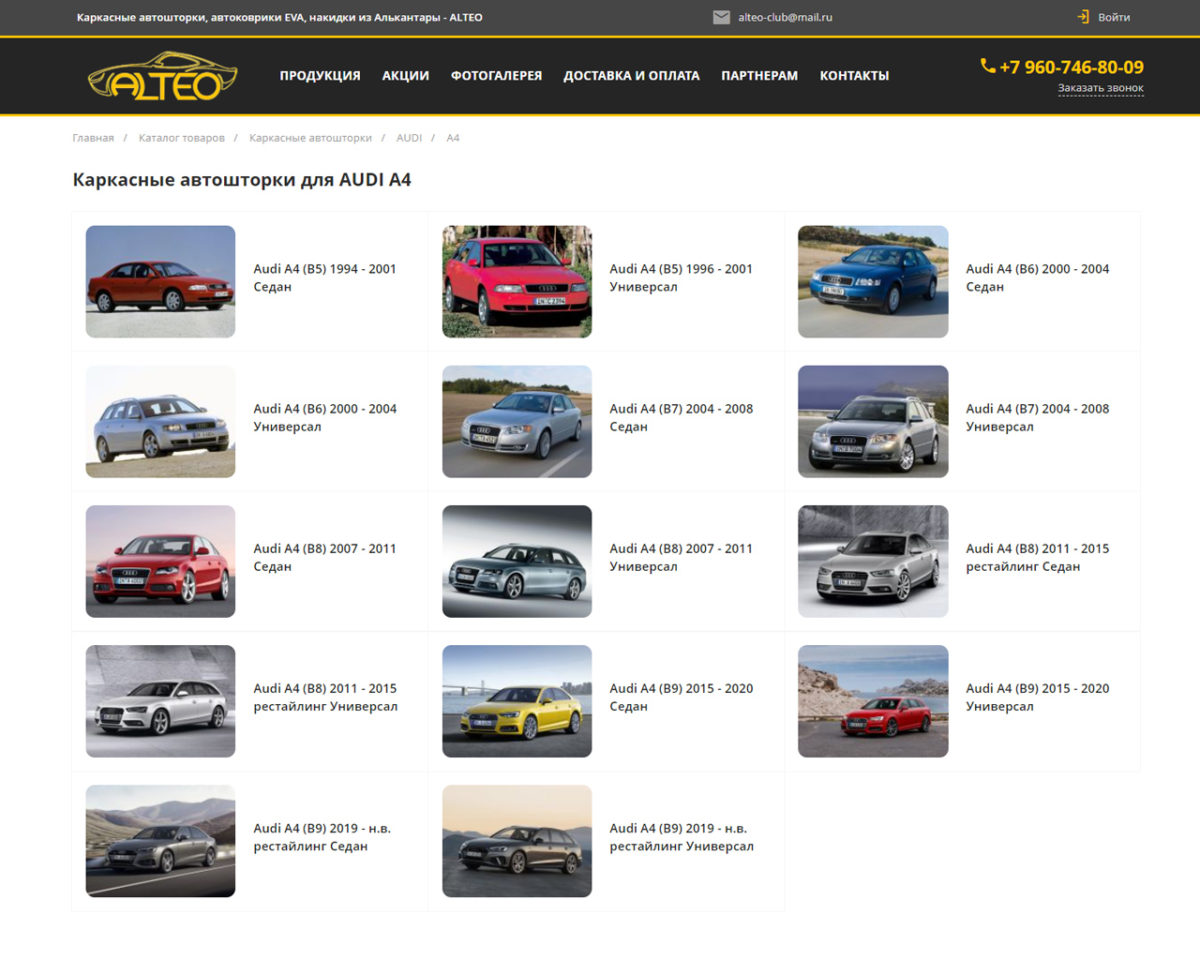Click the Заказать звонок link
This screenshot has width=1200, height=960.
tap(1101, 88)
